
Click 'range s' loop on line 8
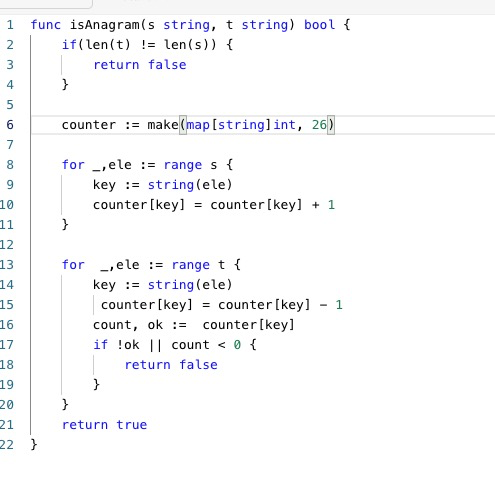coord(190,165)
